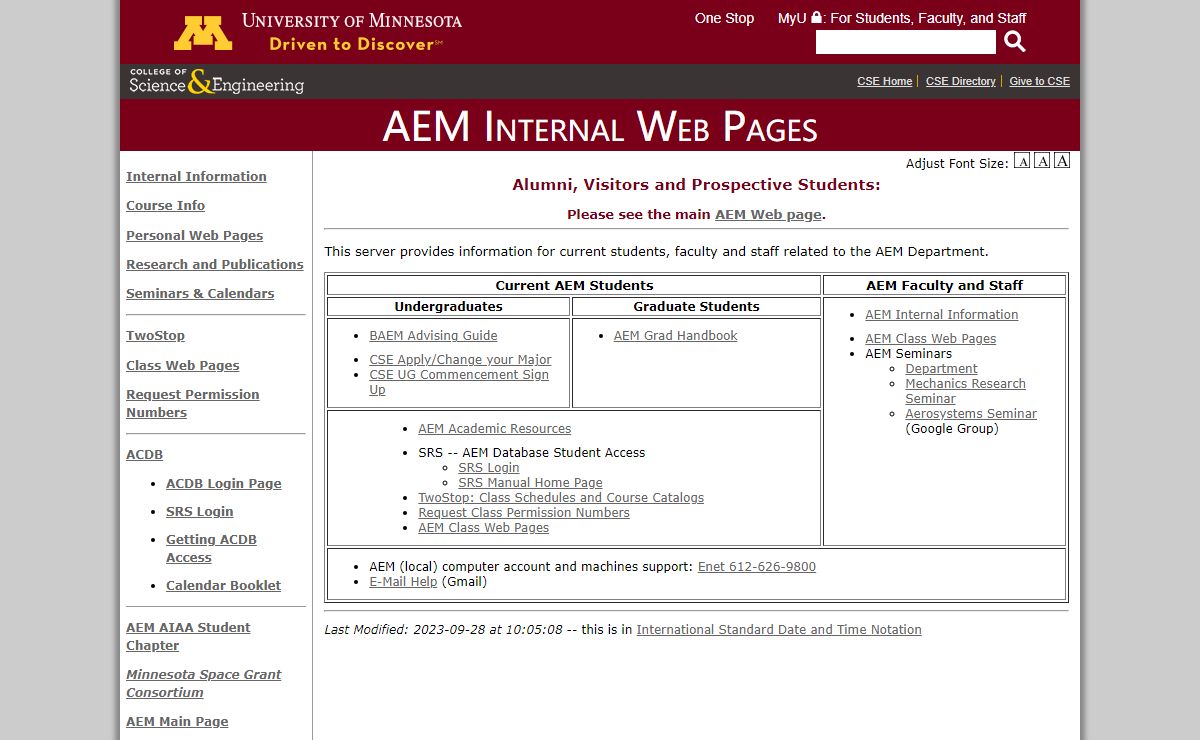Open Class Web Pages in sidebar
The height and width of the screenshot is (740, 1200).
182,365
